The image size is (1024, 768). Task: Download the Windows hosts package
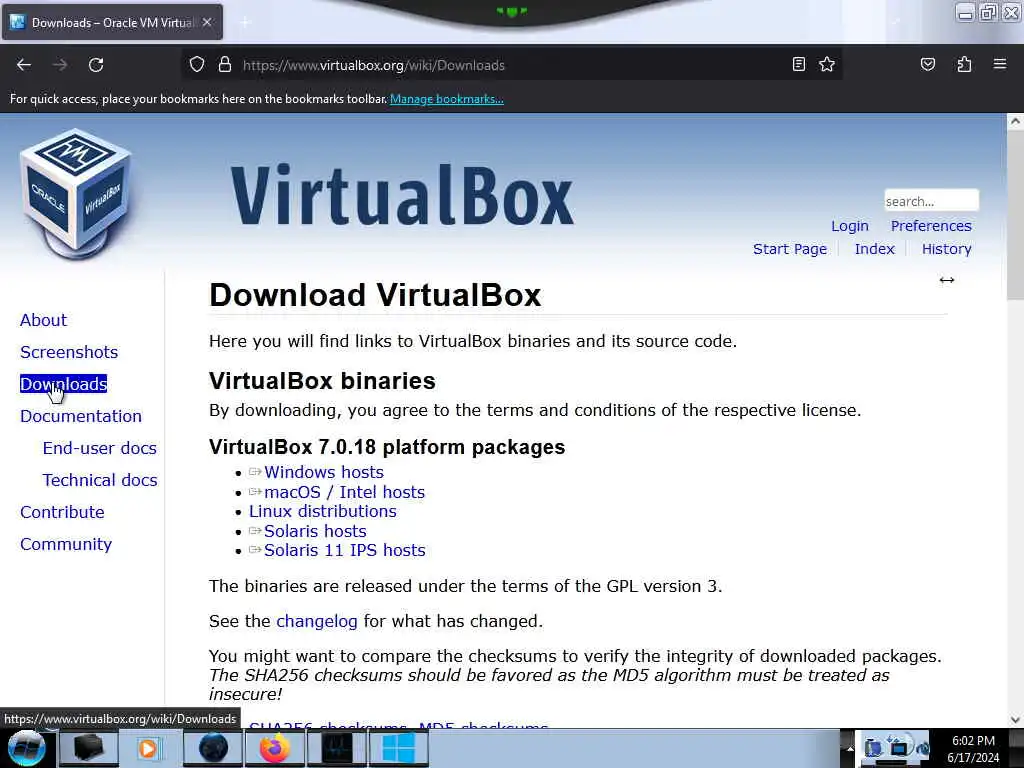click(323, 472)
